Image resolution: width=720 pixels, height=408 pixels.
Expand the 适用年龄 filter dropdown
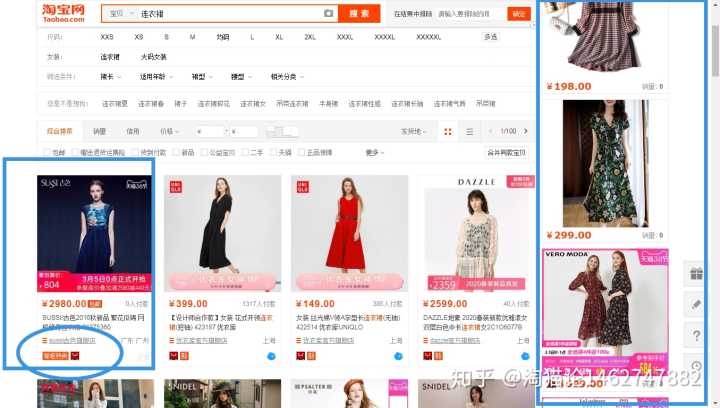(x=157, y=77)
